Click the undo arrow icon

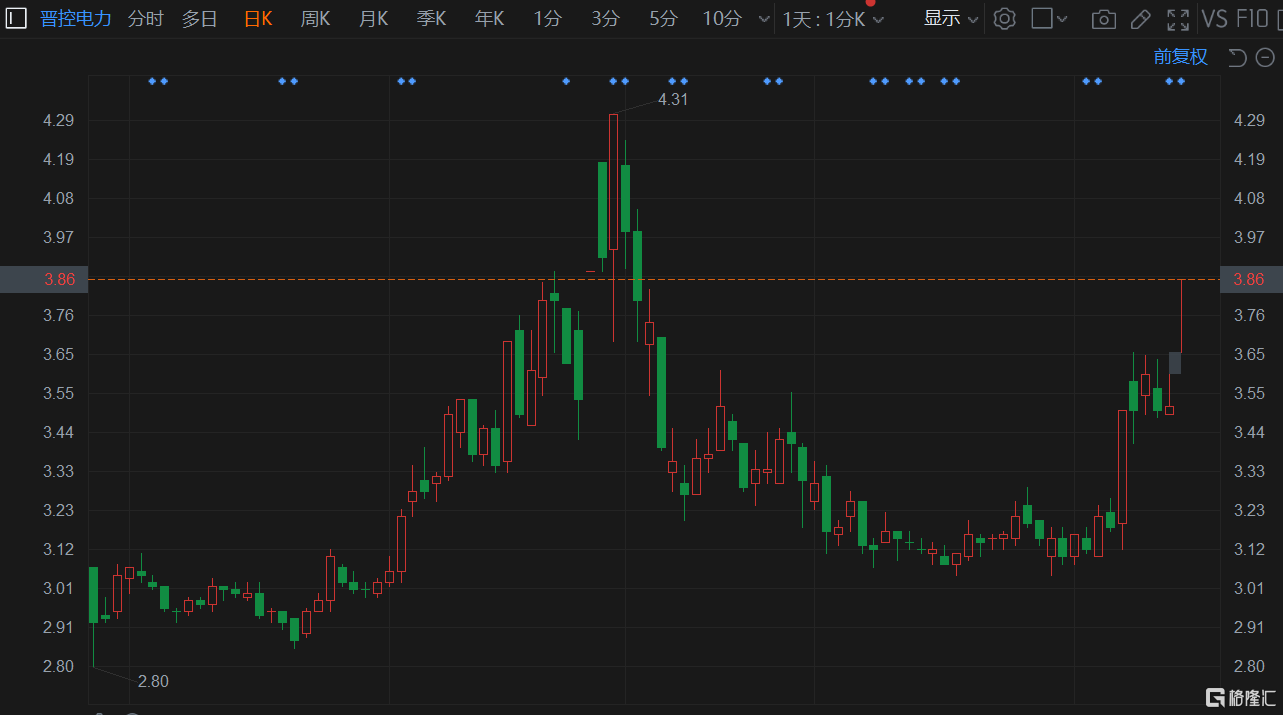pyautogui.click(x=1237, y=57)
